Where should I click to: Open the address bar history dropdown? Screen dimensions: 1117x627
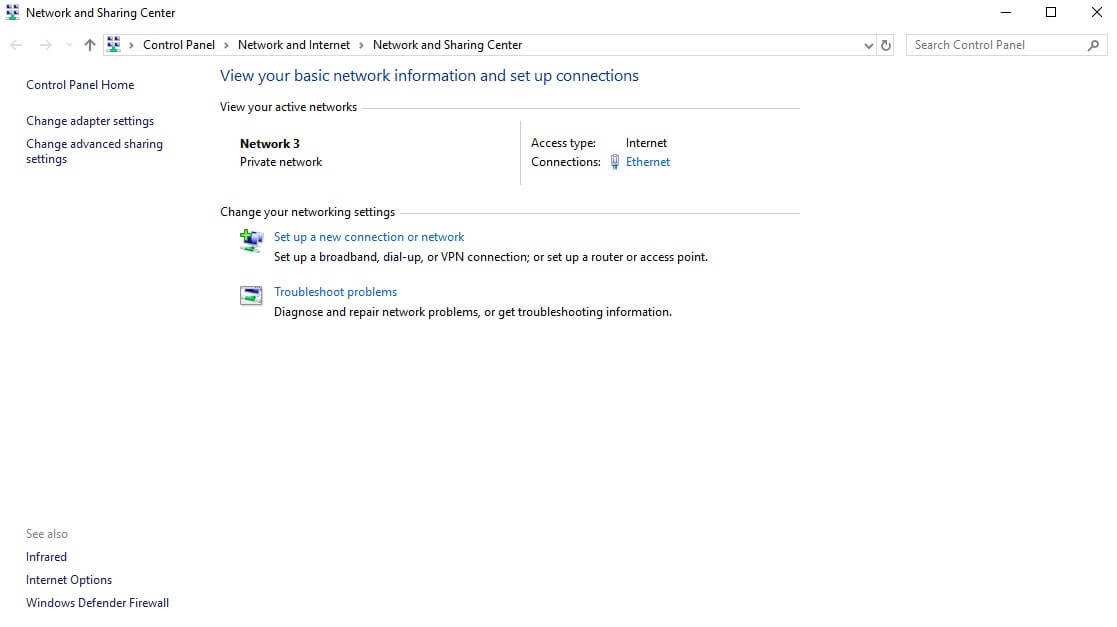click(x=868, y=44)
